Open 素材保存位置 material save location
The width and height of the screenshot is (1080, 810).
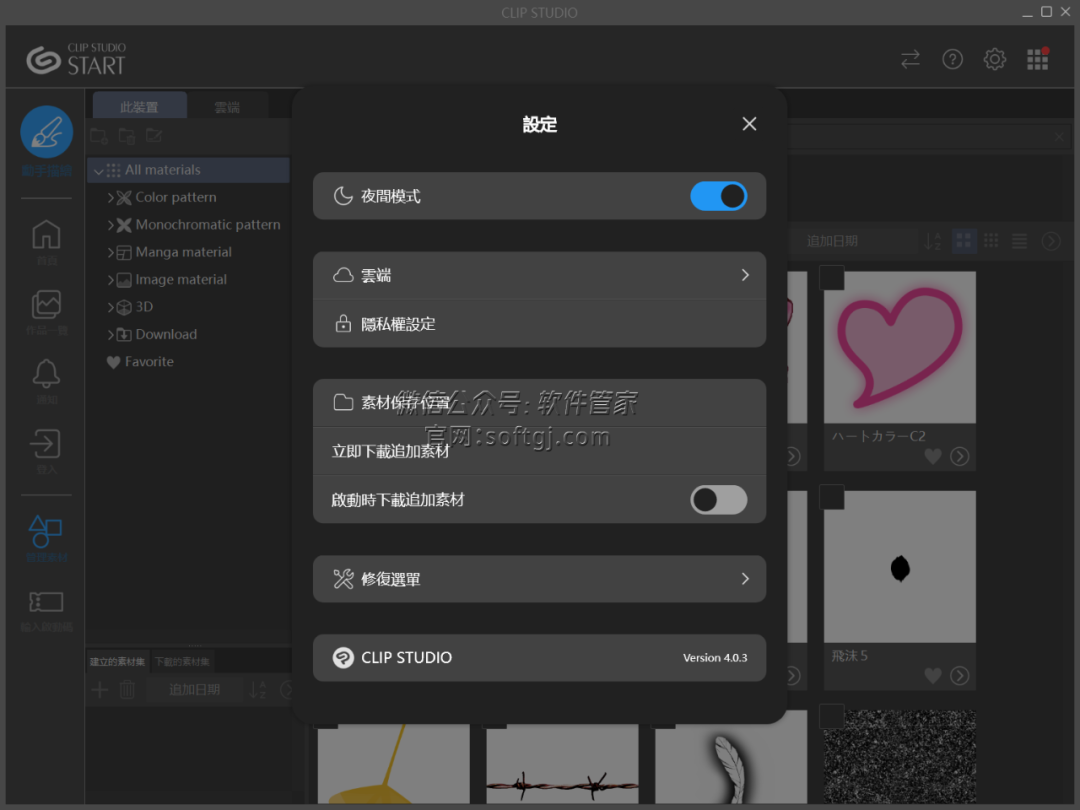(539, 403)
